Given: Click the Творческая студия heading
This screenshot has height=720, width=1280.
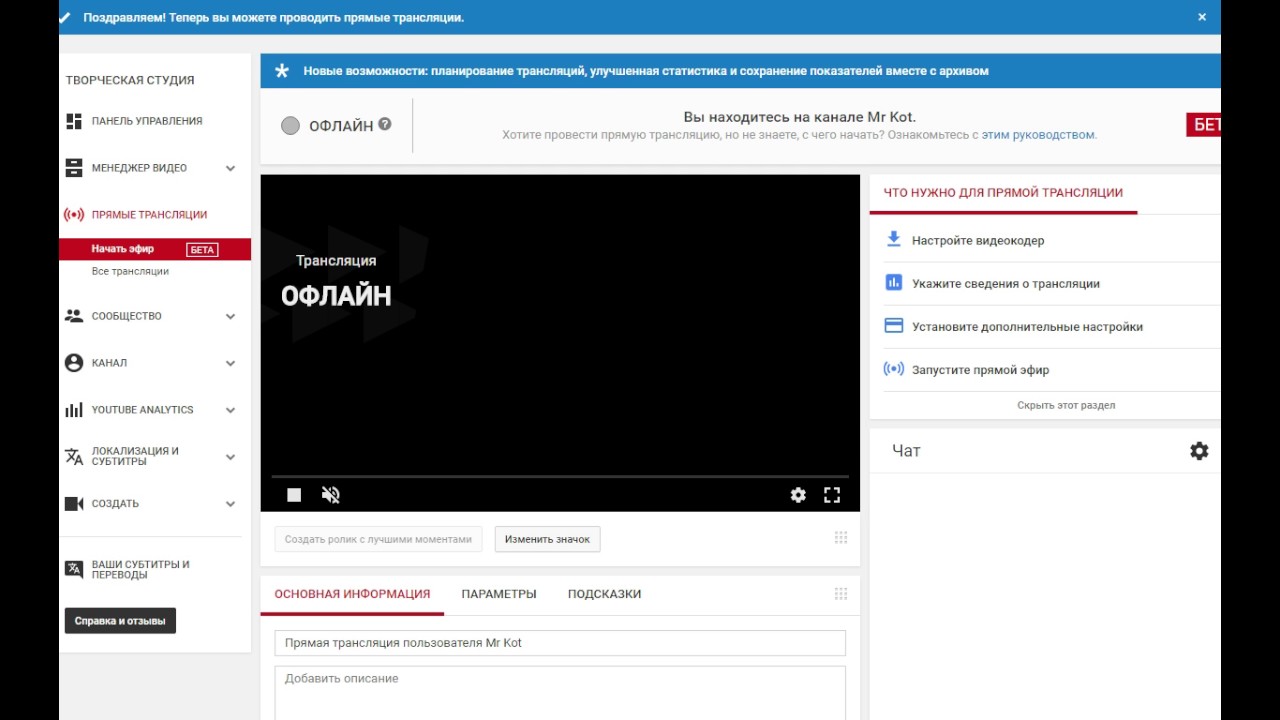Looking at the screenshot, I should (130, 80).
